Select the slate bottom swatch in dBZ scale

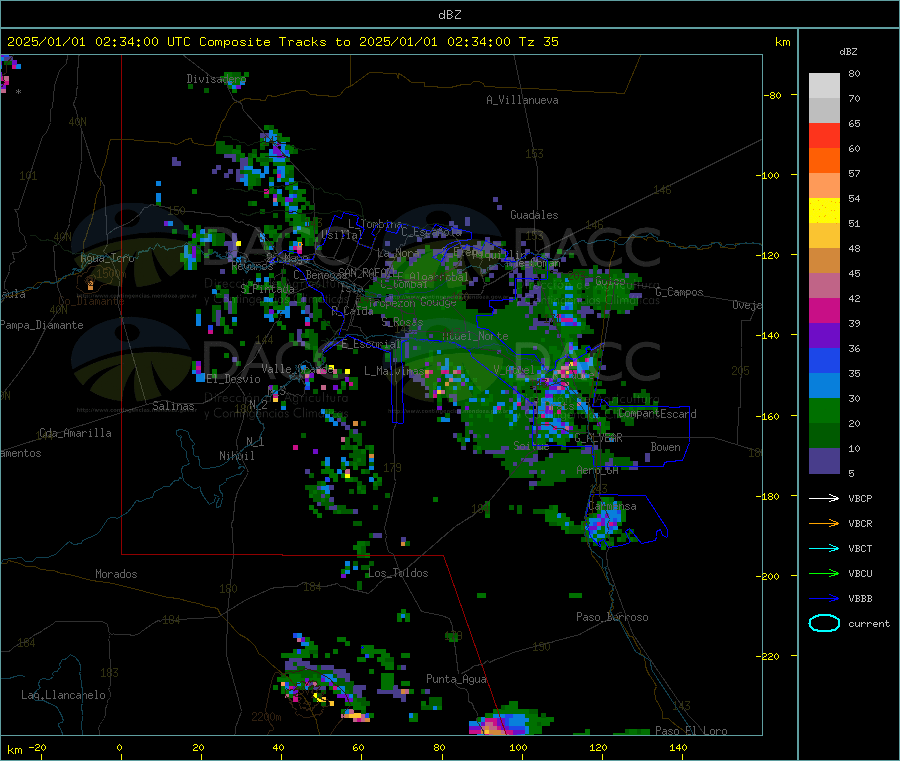click(x=824, y=461)
